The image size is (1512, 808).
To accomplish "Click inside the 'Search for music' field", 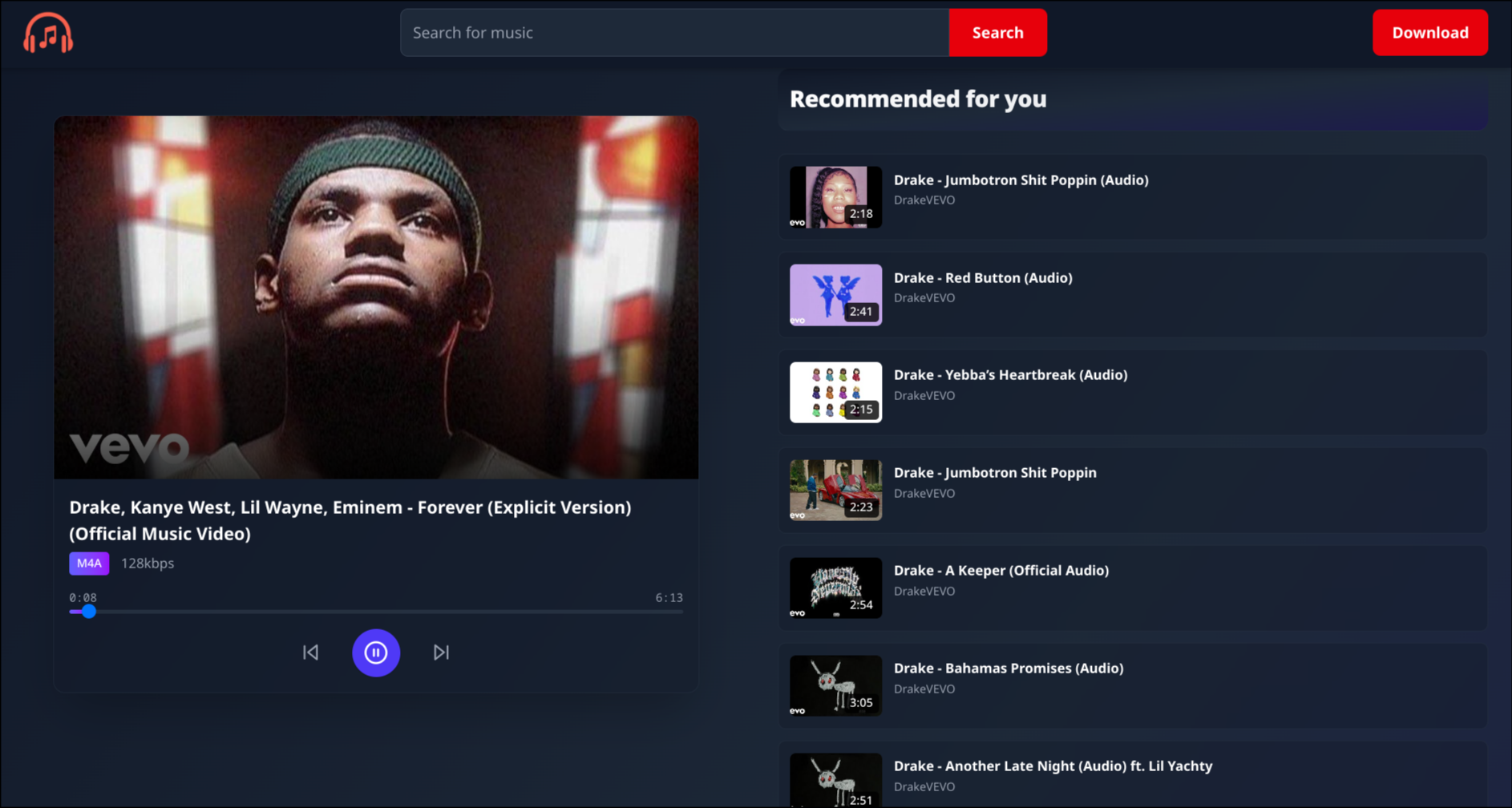I will pyautogui.click(x=673, y=33).
